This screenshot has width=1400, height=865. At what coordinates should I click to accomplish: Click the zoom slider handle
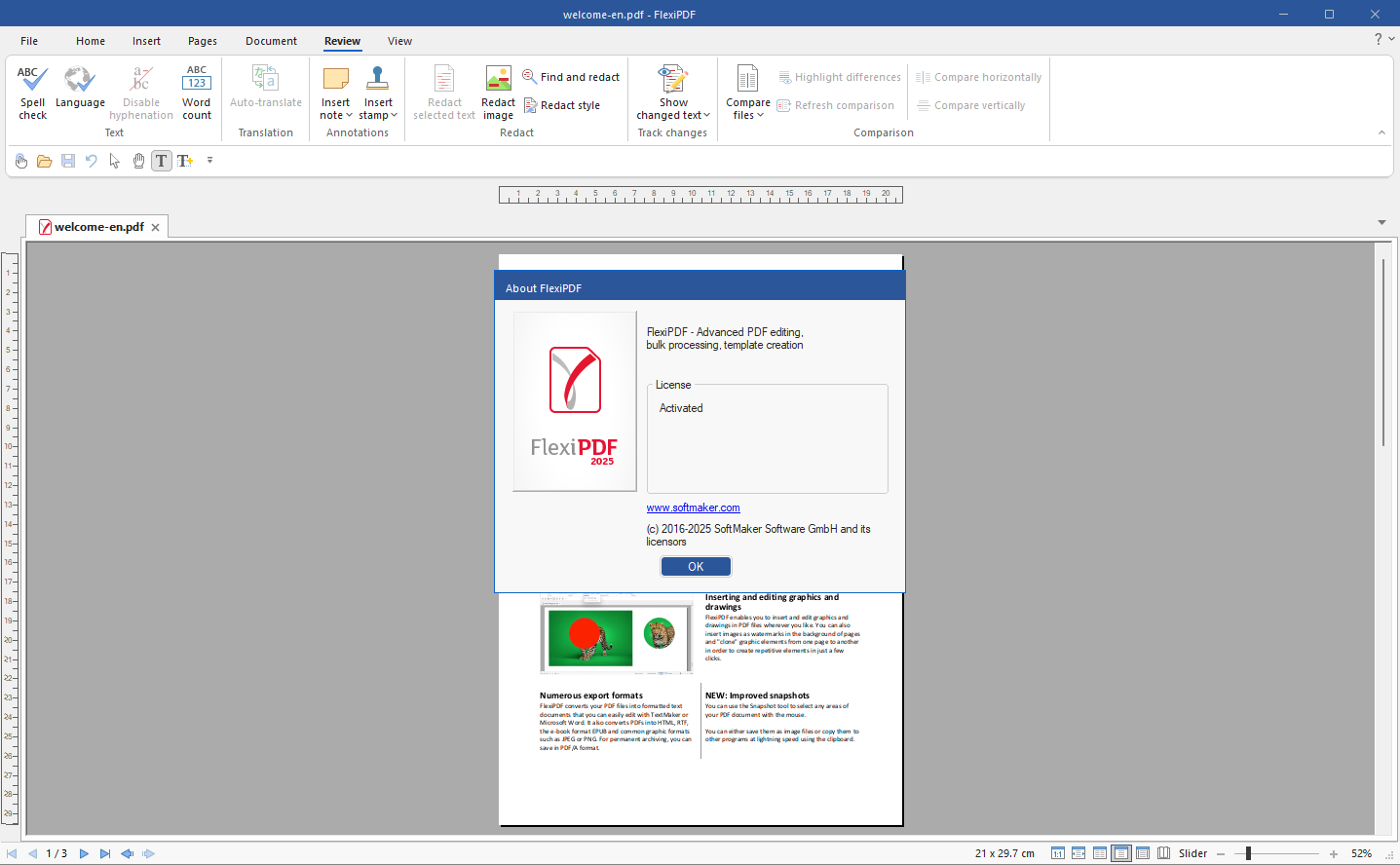click(1248, 853)
